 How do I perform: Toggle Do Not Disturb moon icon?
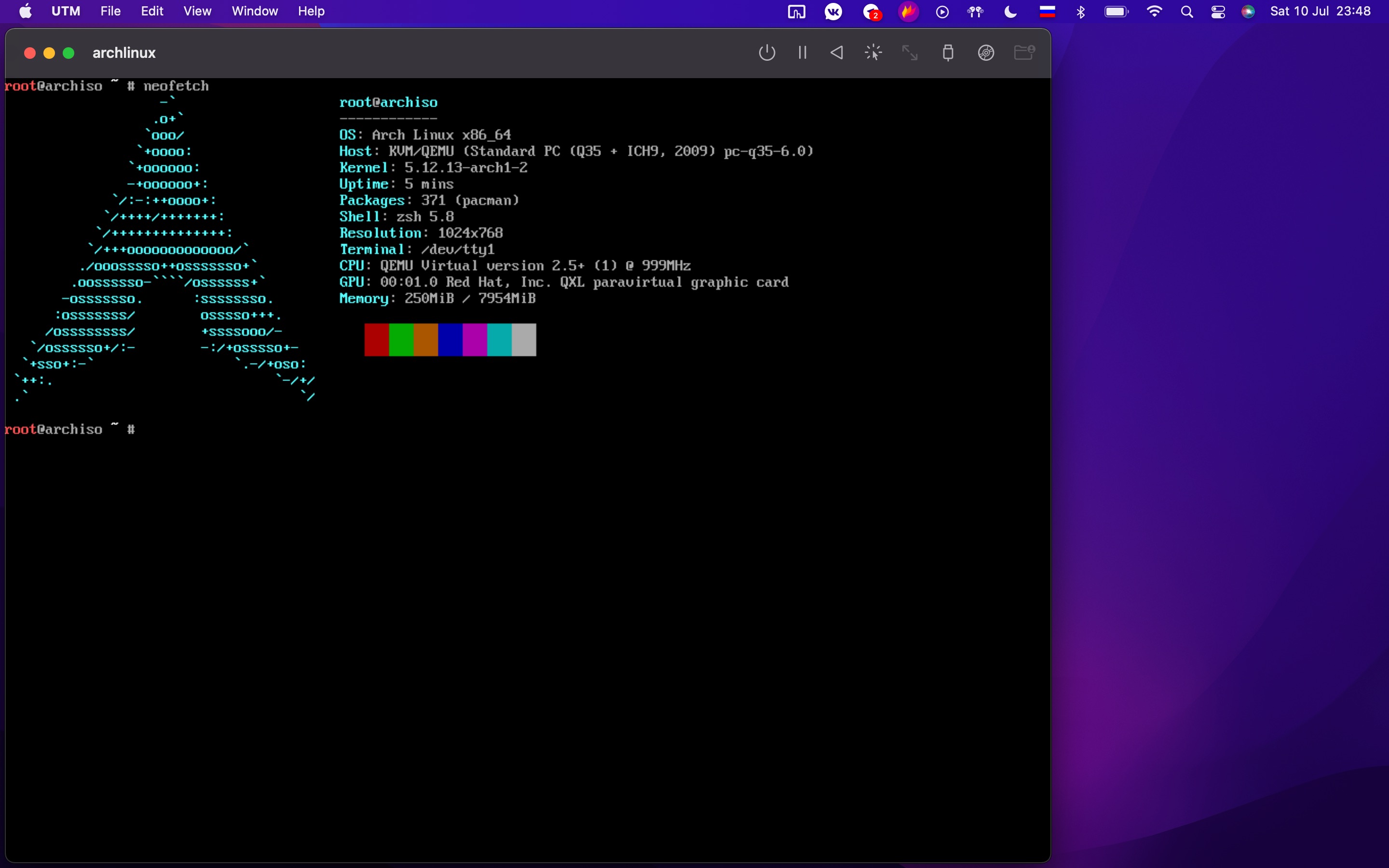(1011, 12)
